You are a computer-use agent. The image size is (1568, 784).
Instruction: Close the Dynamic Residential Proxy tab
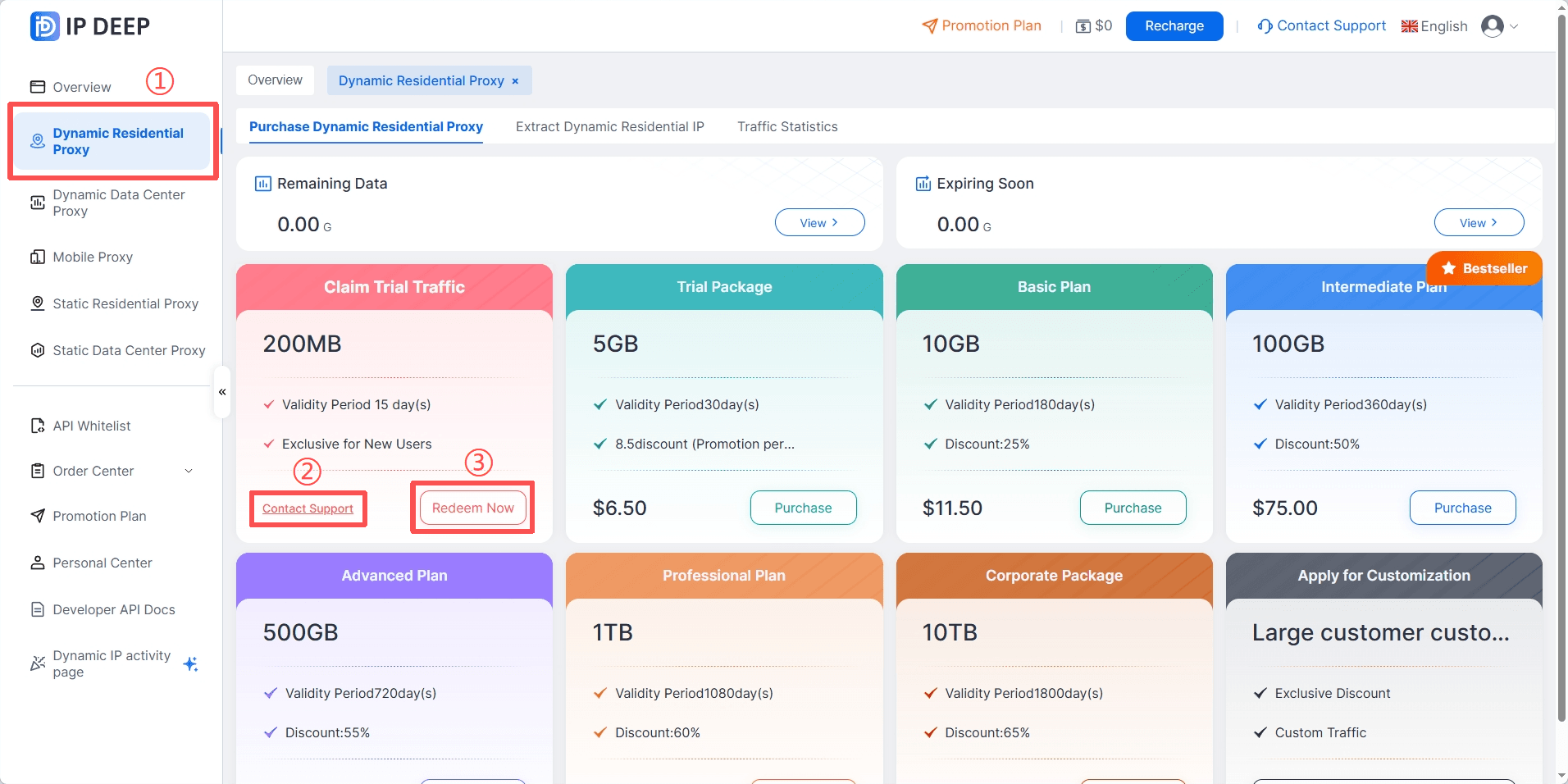(515, 81)
